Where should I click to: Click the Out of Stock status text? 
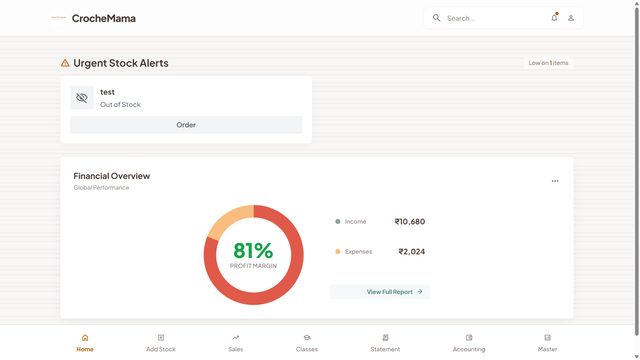click(x=120, y=104)
